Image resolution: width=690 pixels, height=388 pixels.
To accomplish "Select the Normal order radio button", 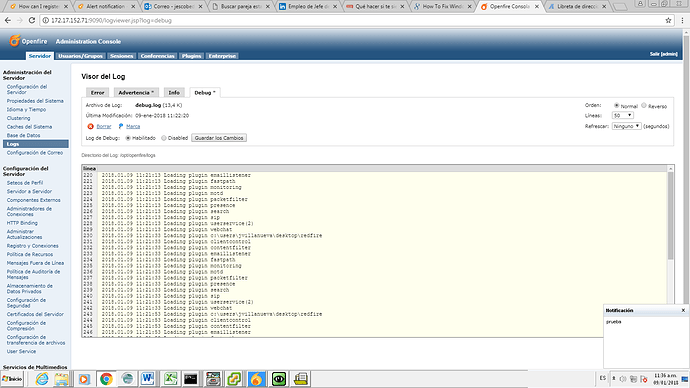I will (616, 105).
